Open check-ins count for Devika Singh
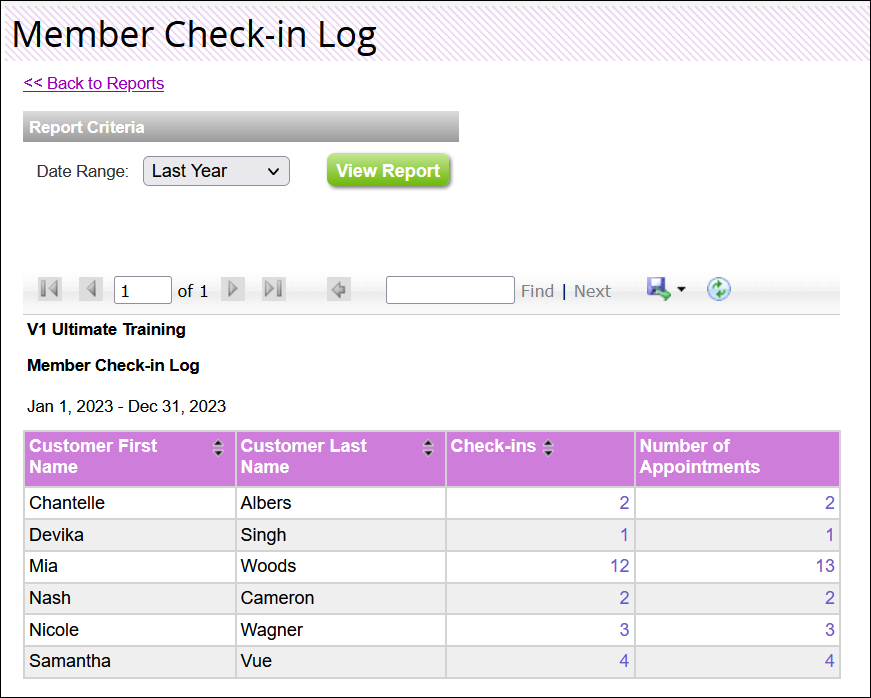 [x=624, y=535]
